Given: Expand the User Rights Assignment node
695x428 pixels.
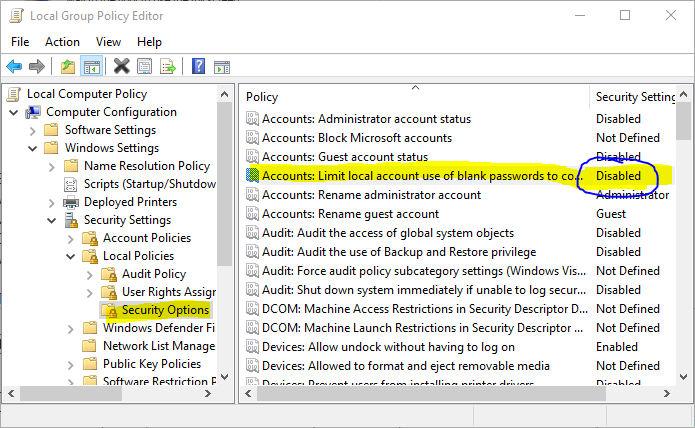Looking at the screenshot, I should point(90,293).
